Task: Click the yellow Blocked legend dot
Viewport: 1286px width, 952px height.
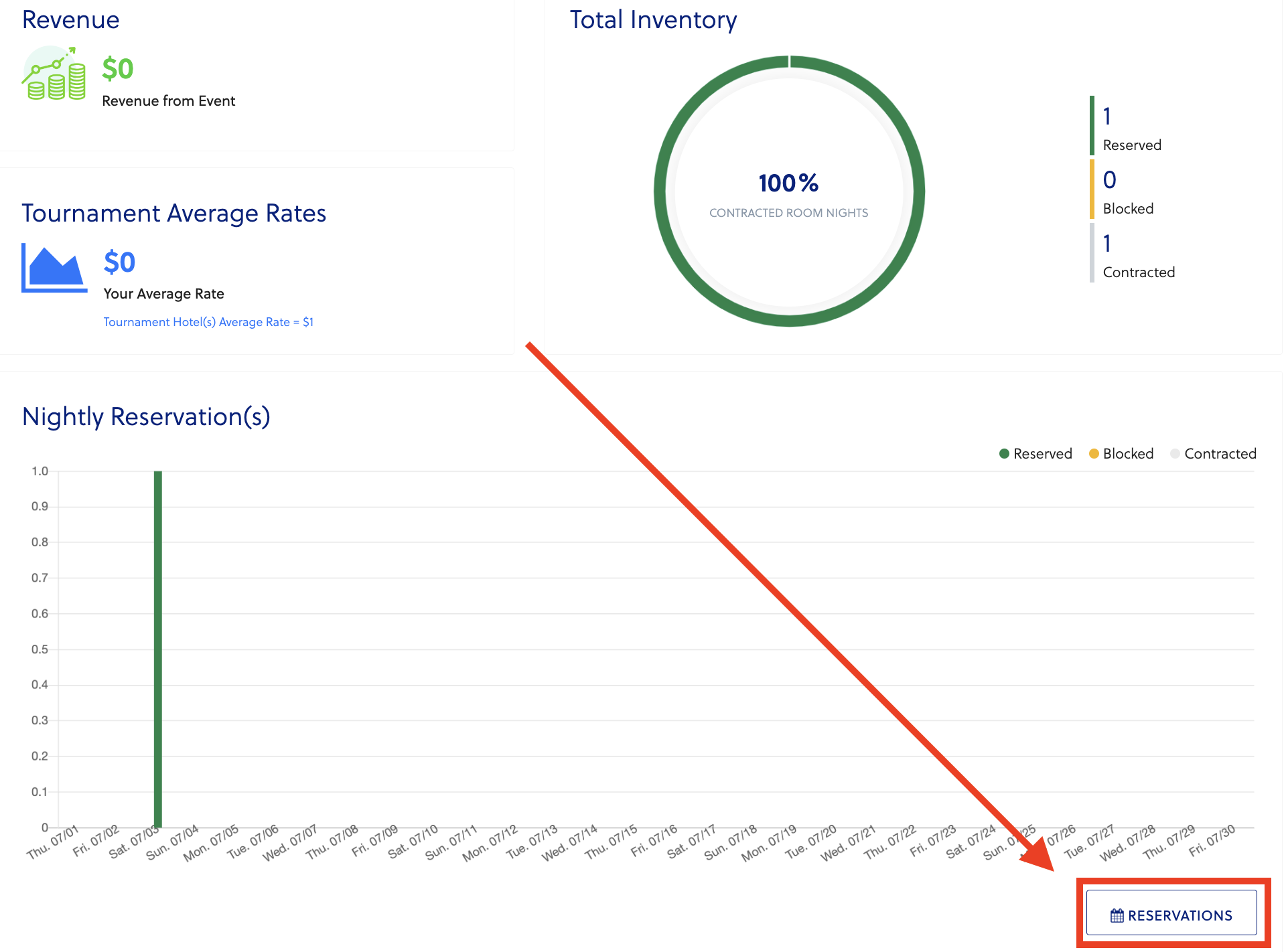Action: (x=1094, y=454)
